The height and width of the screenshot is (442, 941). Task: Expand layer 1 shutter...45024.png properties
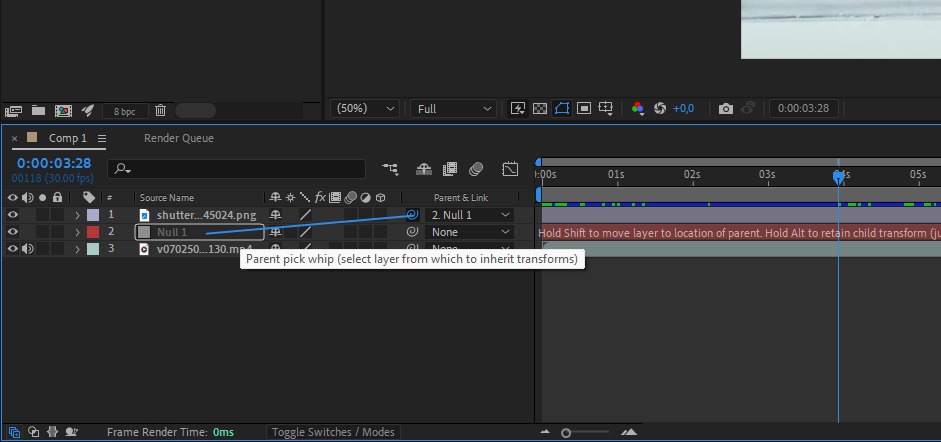(x=77, y=215)
